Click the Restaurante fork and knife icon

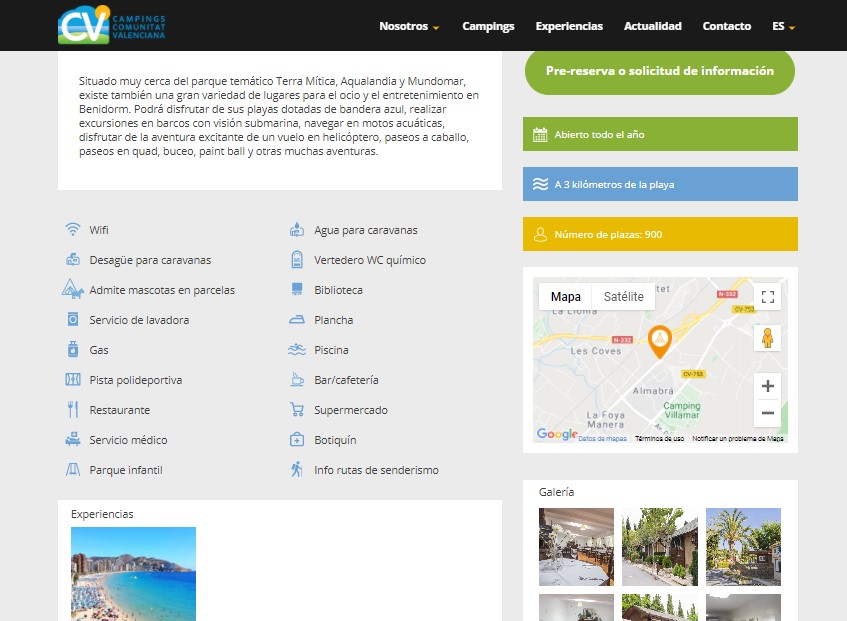(x=72, y=409)
